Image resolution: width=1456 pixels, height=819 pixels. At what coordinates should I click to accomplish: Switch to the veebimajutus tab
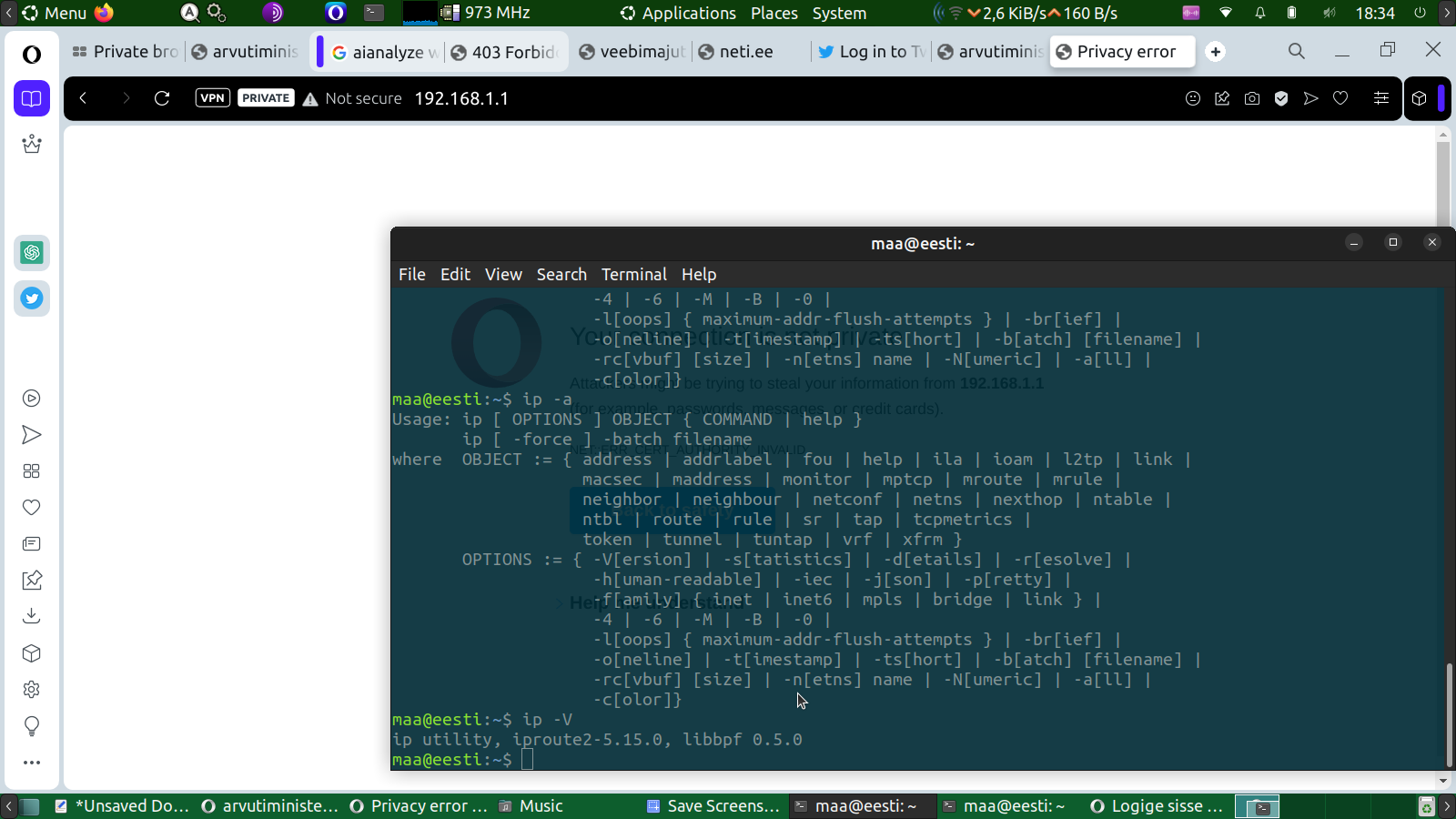coord(632,51)
